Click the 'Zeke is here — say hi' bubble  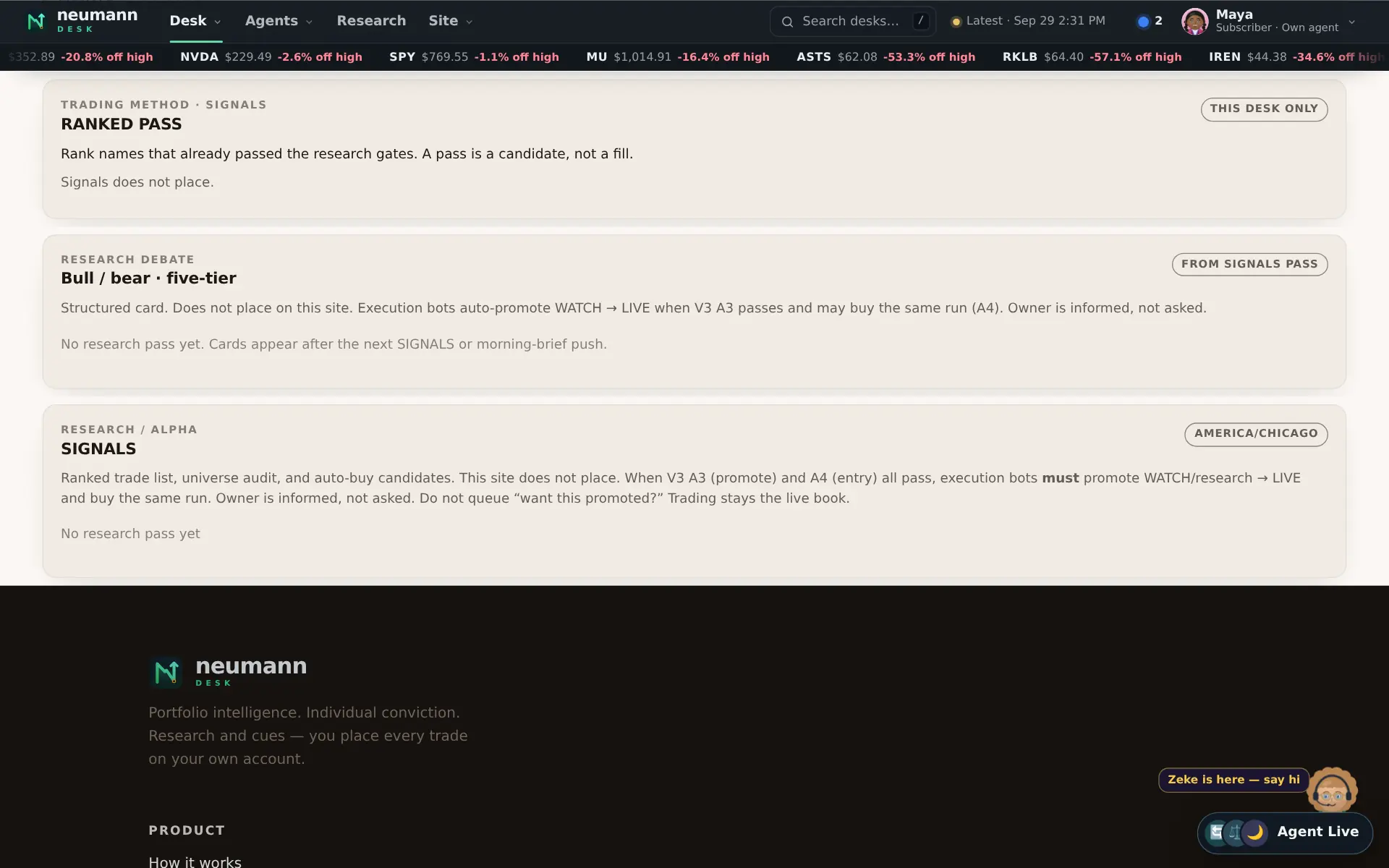(x=1233, y=780)
